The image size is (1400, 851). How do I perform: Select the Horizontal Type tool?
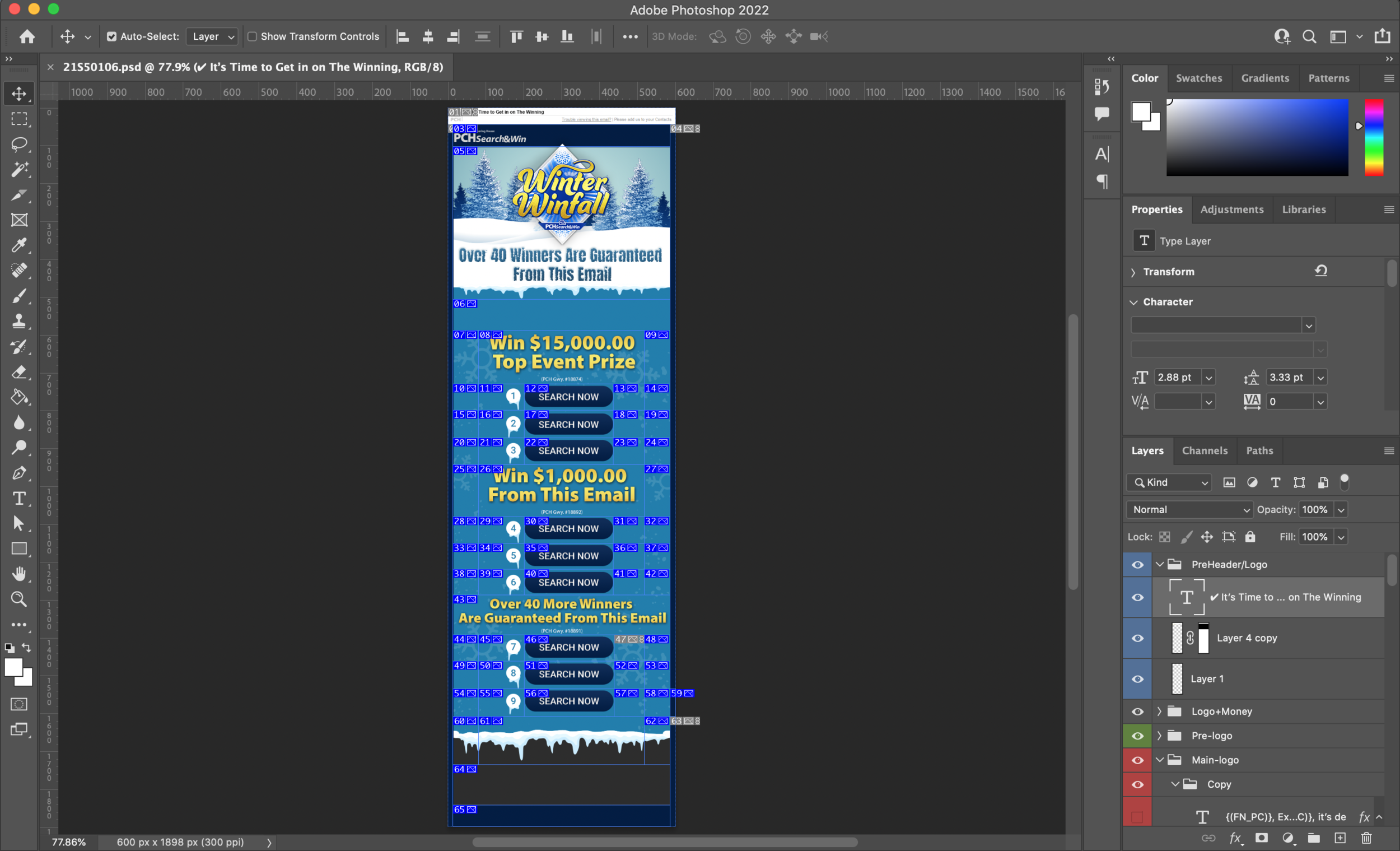19,499
